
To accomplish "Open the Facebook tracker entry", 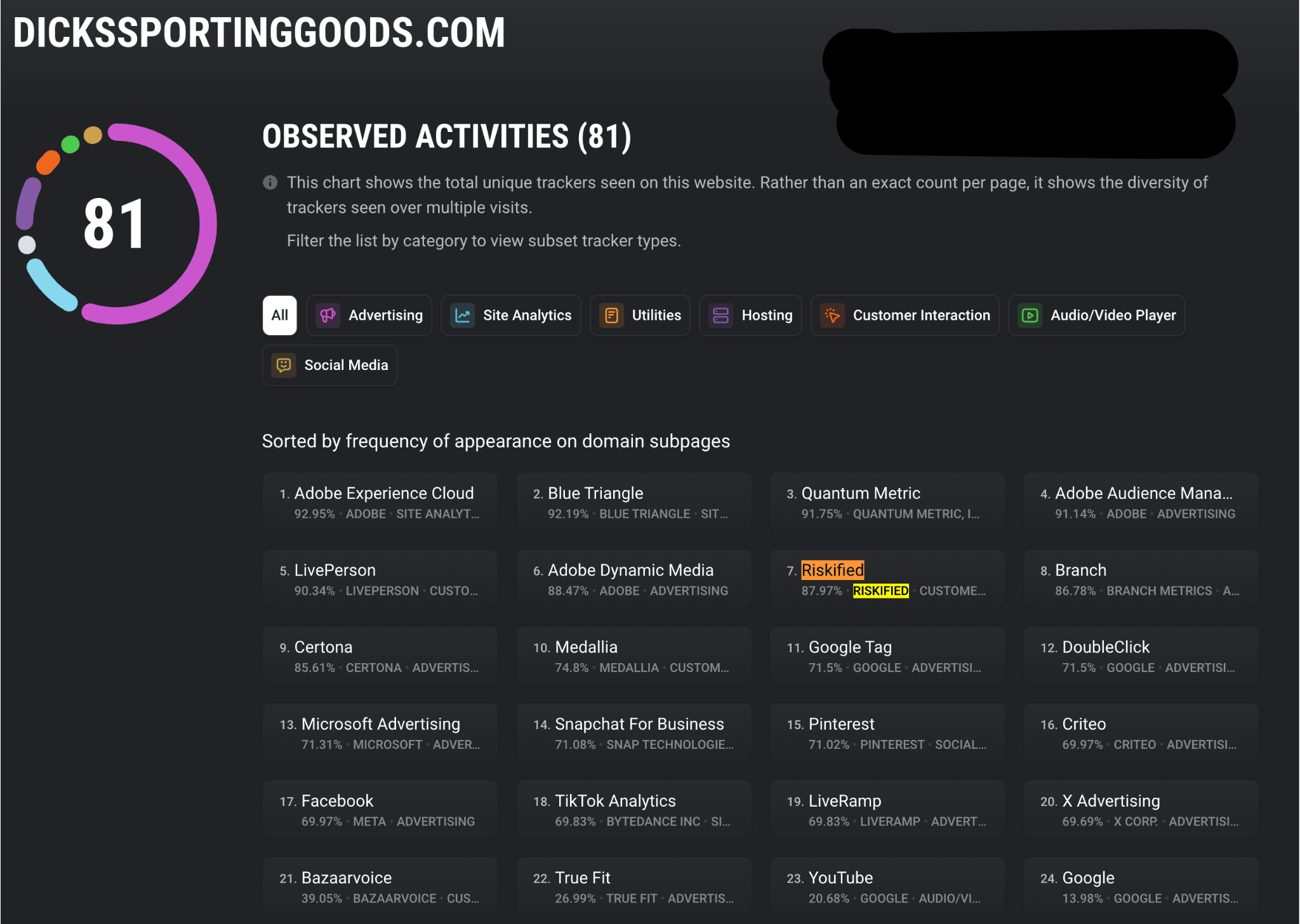I will [380, 809].
